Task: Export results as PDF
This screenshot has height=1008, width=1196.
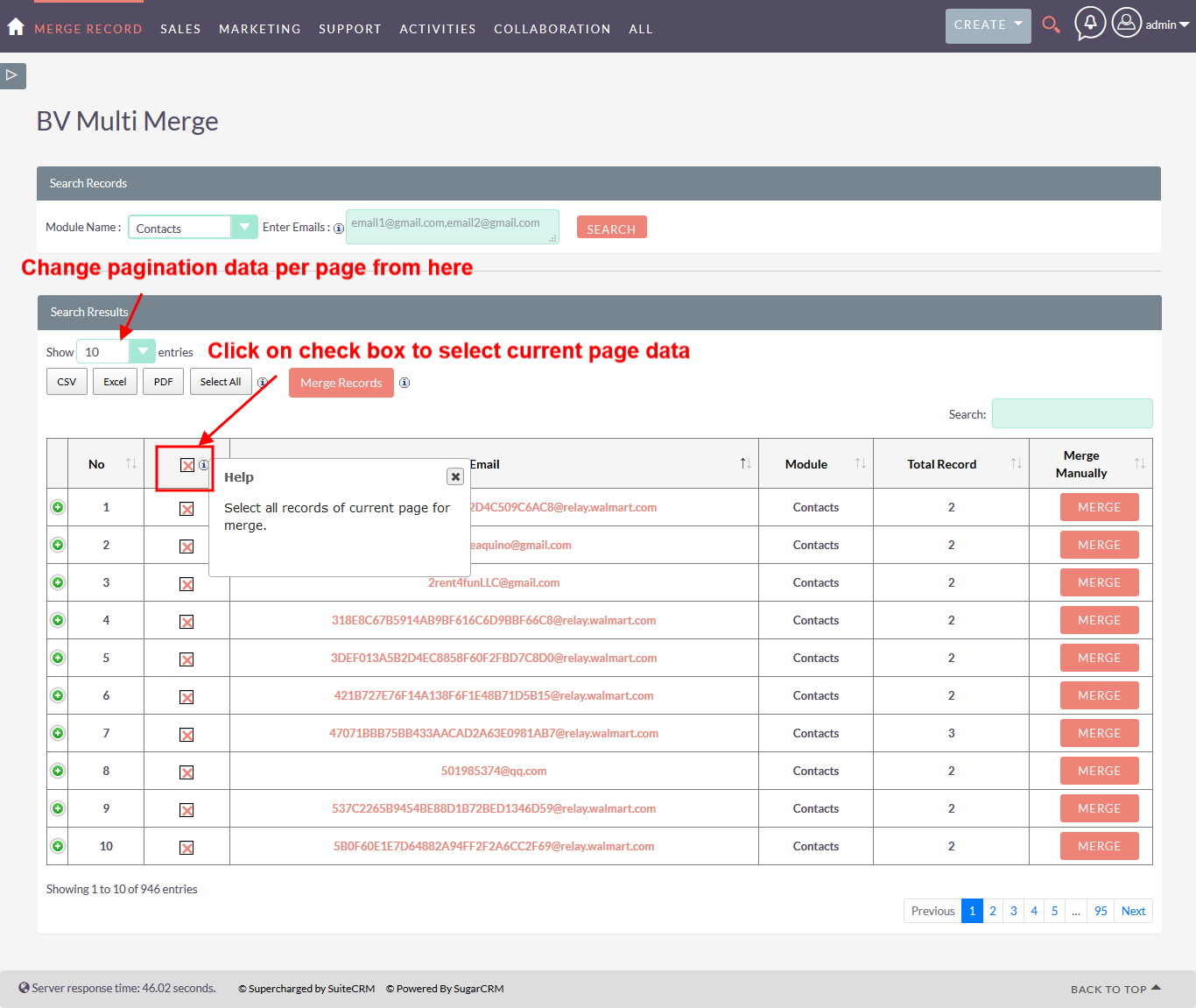Action: [164, 382]
